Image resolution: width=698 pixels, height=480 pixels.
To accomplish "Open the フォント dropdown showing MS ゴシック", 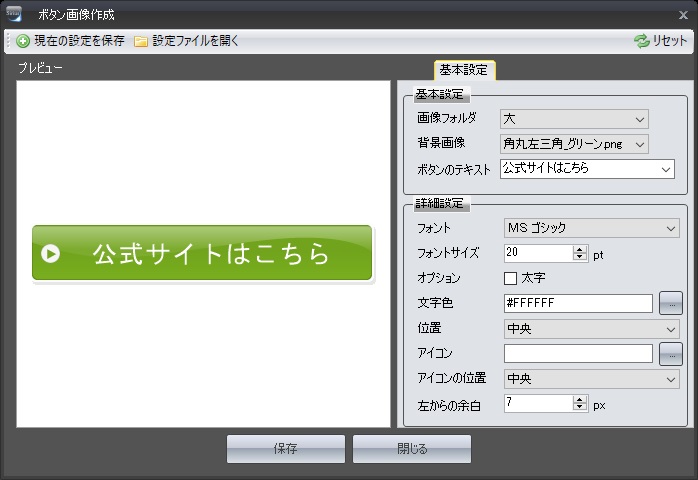I will (x=592, y=229).
